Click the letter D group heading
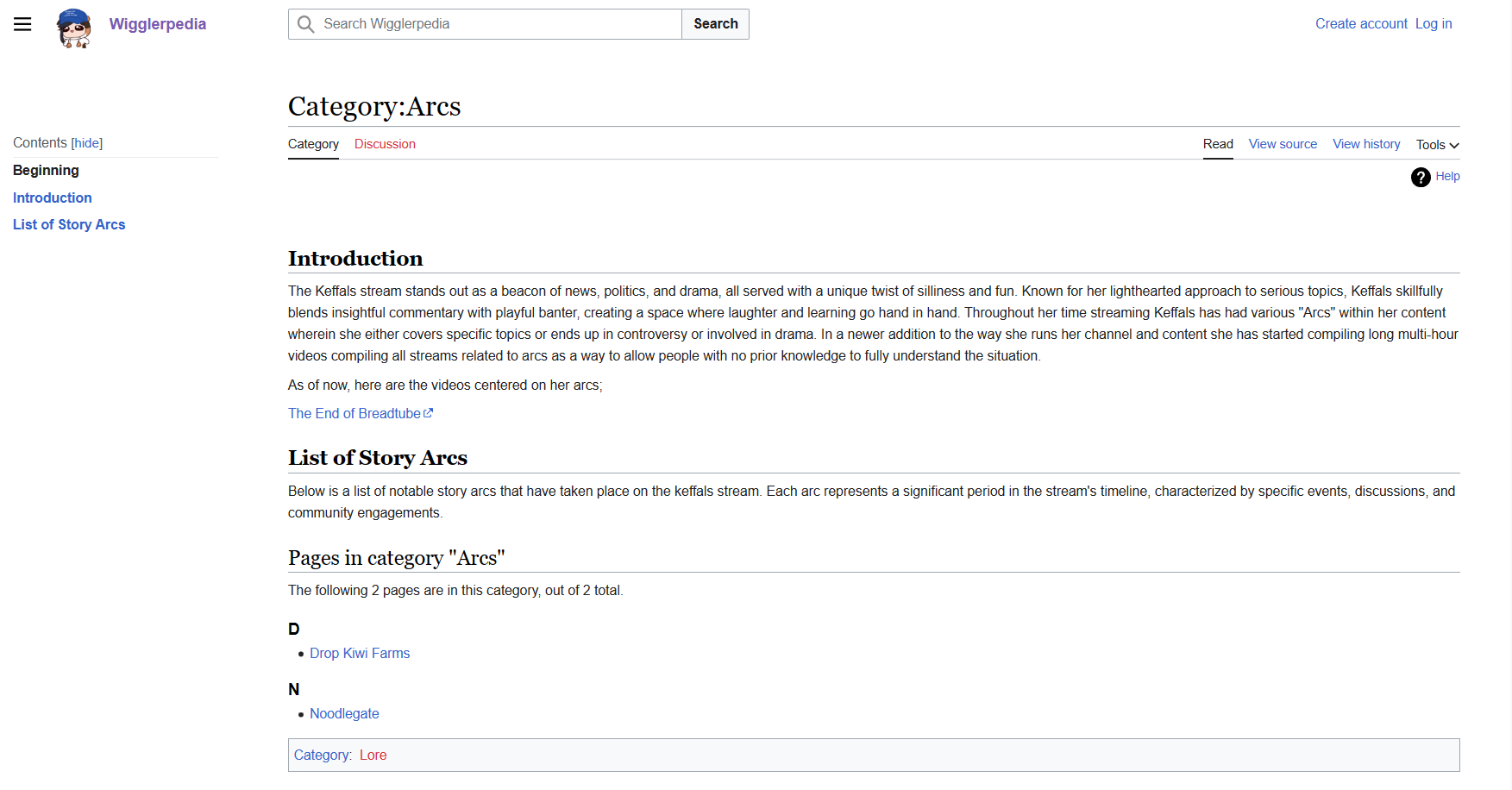The width and height of the screenshot is (1512, 790). click(x=294, y=629)
